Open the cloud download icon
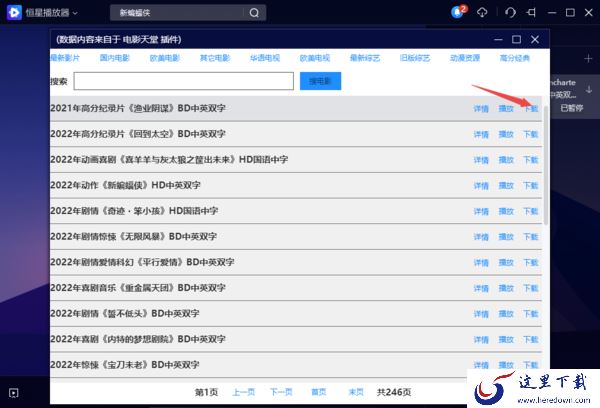This screenshot has width=600, height=408. pyautogui.click(x=482, y=13)
